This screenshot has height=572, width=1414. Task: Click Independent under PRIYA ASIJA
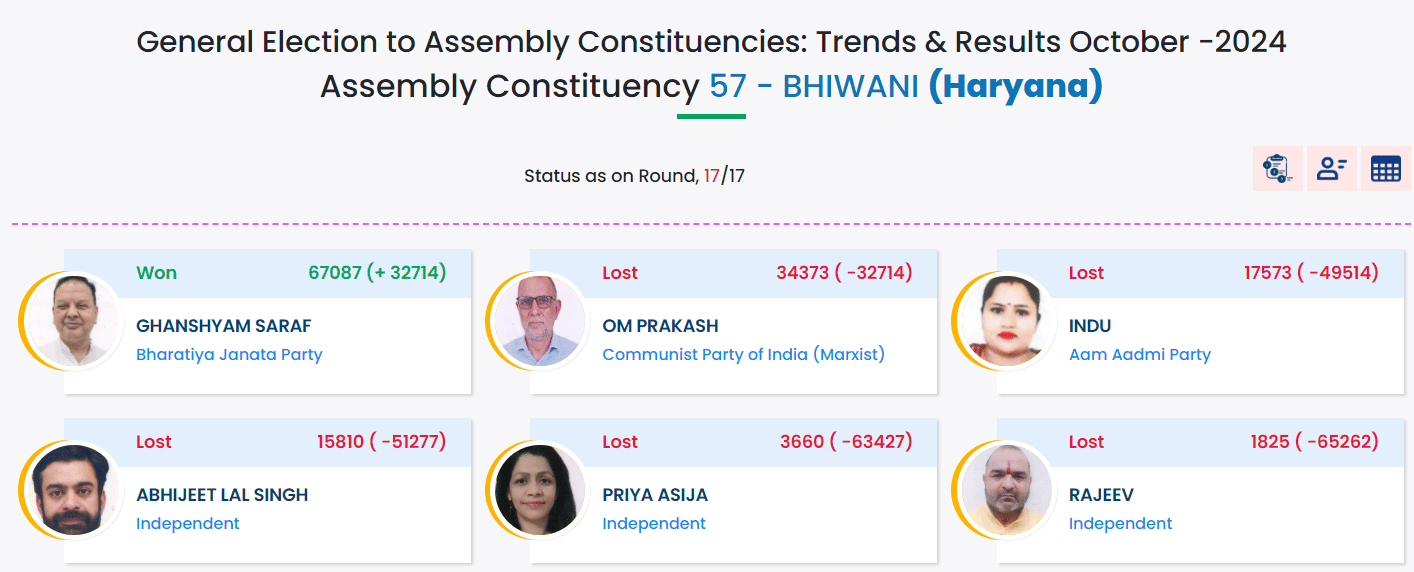coord(654,523)
